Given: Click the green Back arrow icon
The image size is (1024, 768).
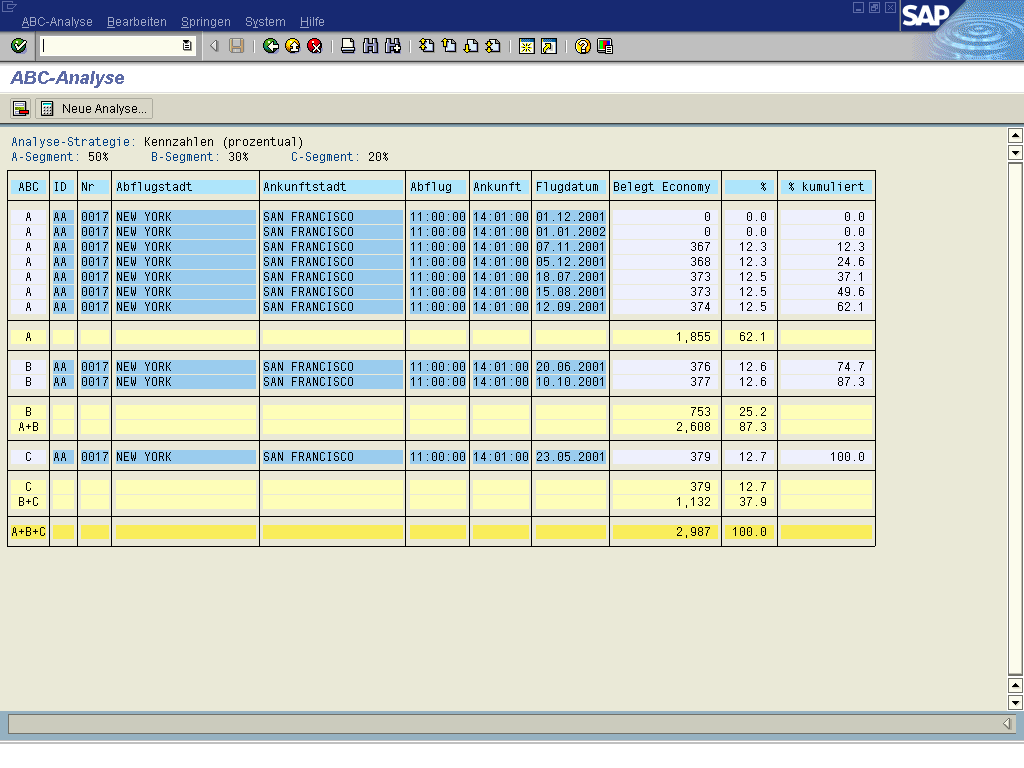Looking at the screenshot, I should click(271, 46).
